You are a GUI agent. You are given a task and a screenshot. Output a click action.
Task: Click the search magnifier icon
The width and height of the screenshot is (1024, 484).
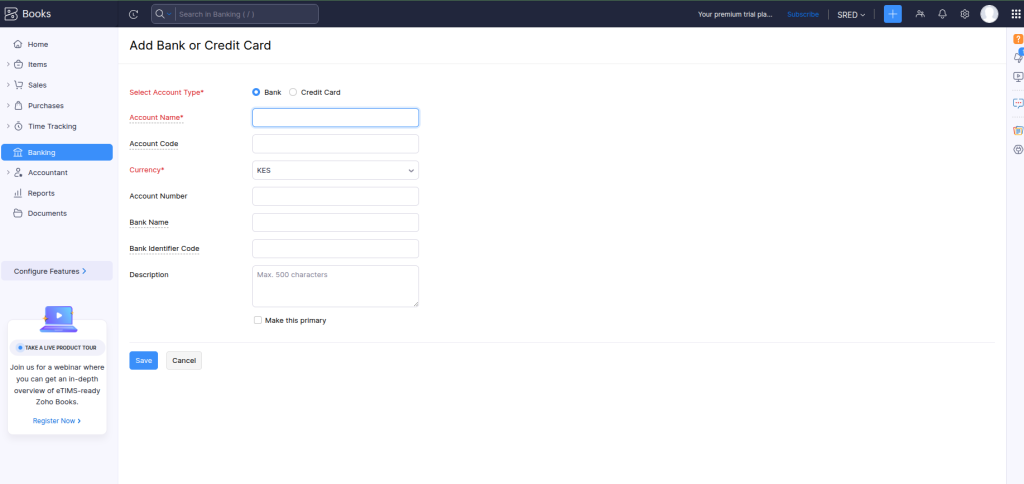[x=159, y=14]
